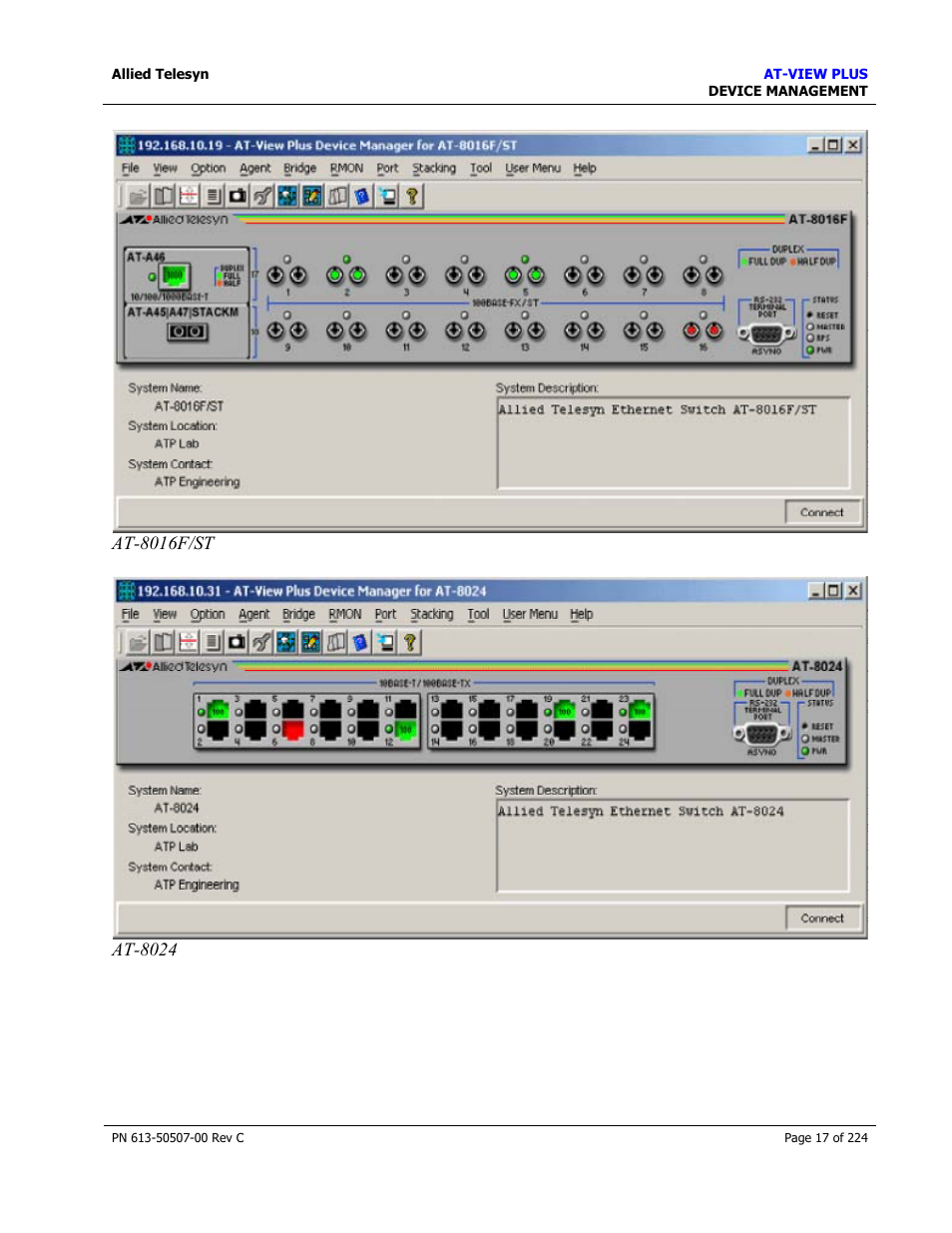Open File menu in AT-8016F/ST window
Viewport: 952px width, 1233px height.
[131, 168]
